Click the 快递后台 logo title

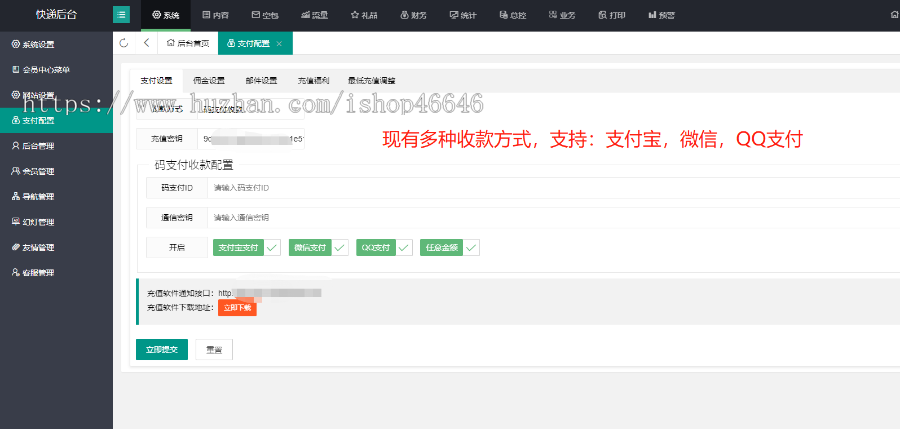click(x=56, y=15)
